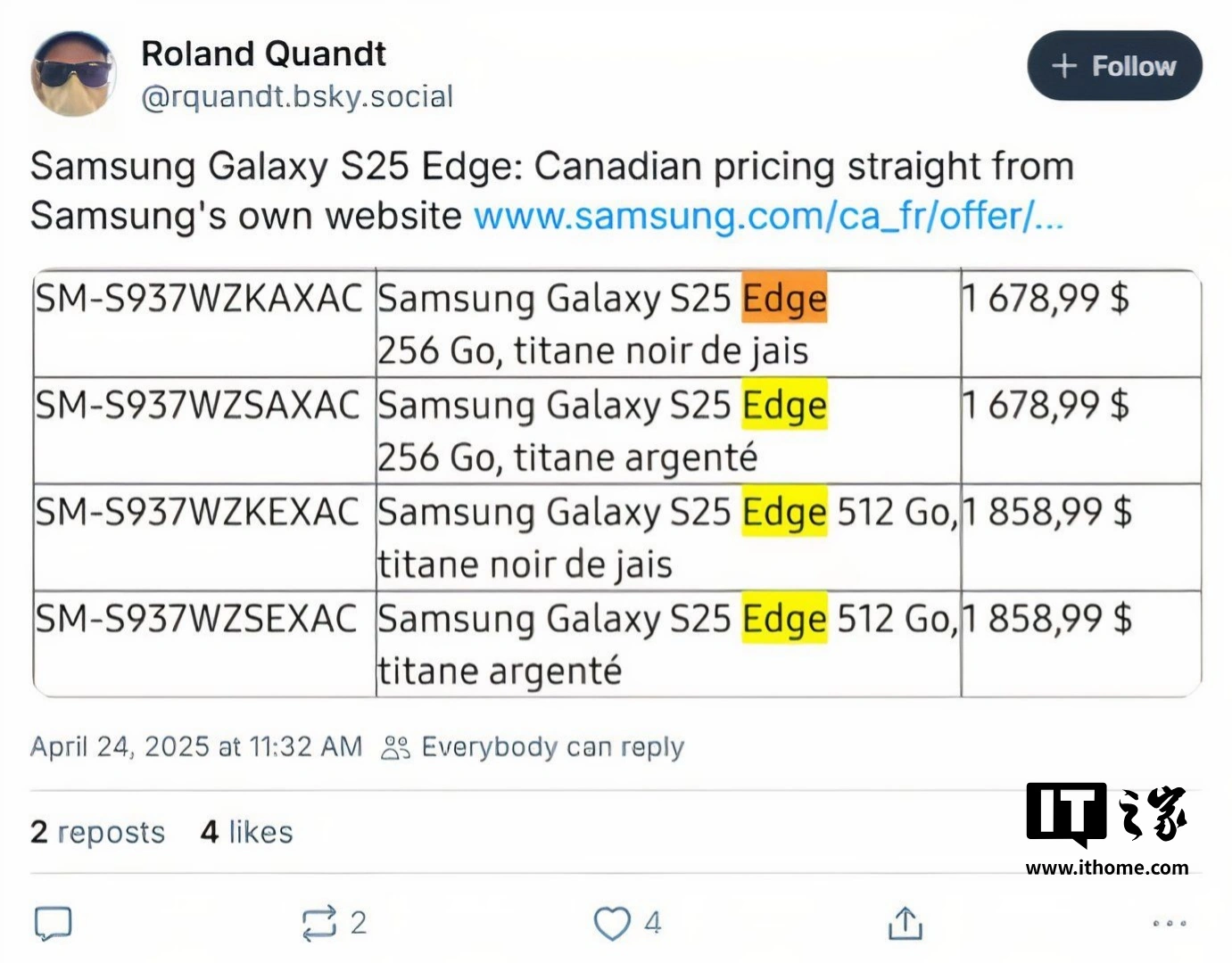Click the SM-S937WZKAXAC model code
This screenshot has width=1232, height=963.
[199, 298]
